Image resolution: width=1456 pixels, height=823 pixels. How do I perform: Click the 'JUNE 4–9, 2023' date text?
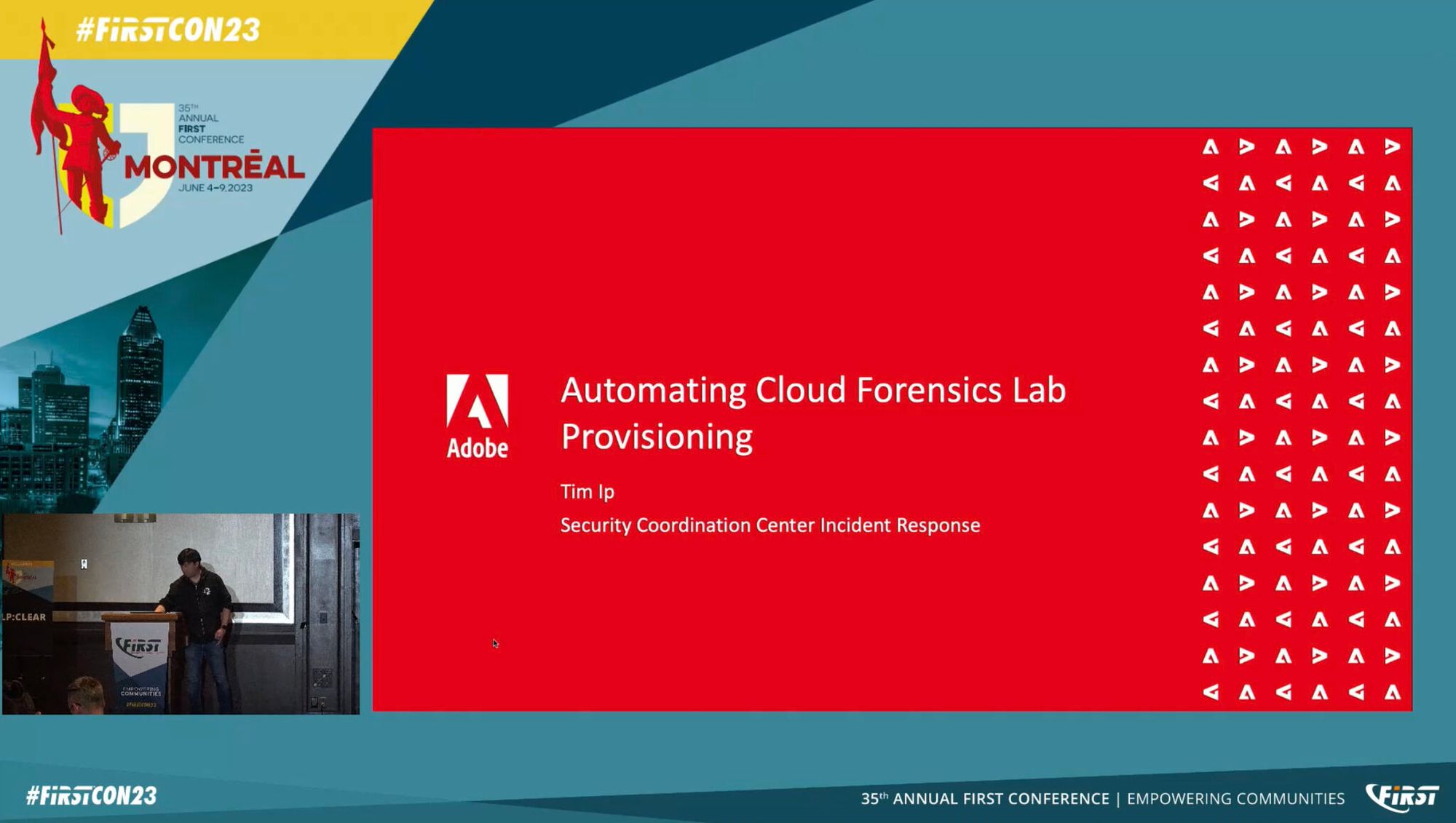pos(215,188)
